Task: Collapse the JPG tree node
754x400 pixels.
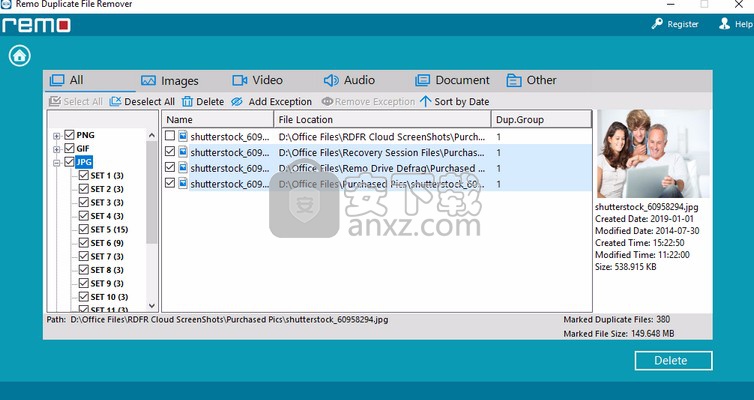Action: click(57, 163)
